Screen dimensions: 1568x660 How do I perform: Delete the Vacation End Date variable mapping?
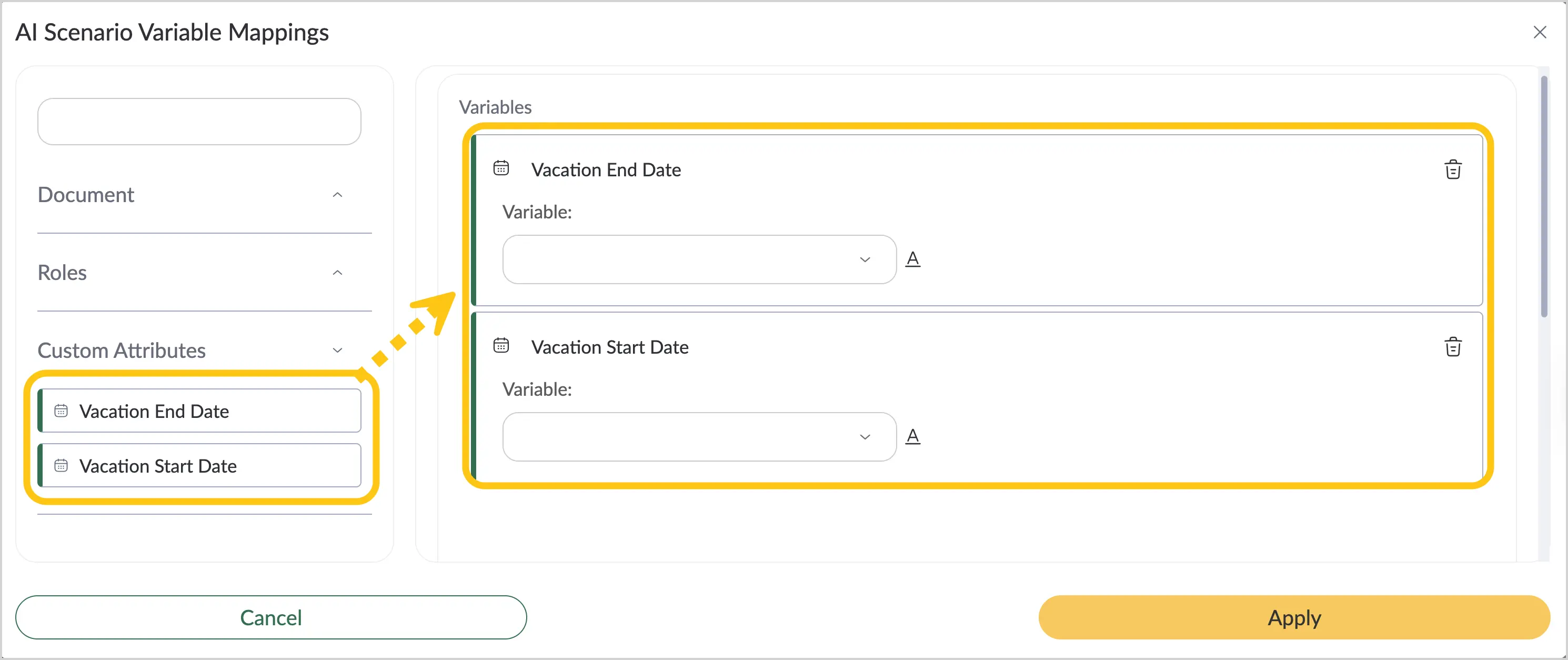pos(1453,169)
